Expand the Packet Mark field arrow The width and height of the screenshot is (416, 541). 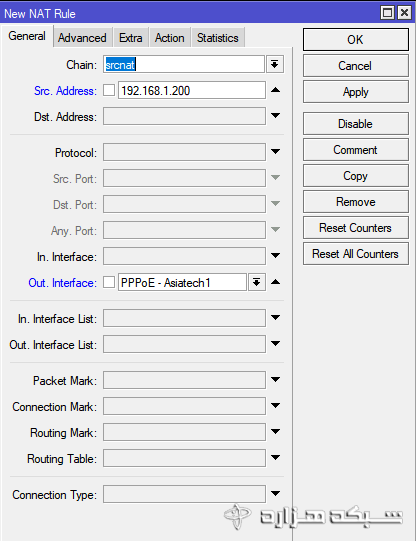275,380
